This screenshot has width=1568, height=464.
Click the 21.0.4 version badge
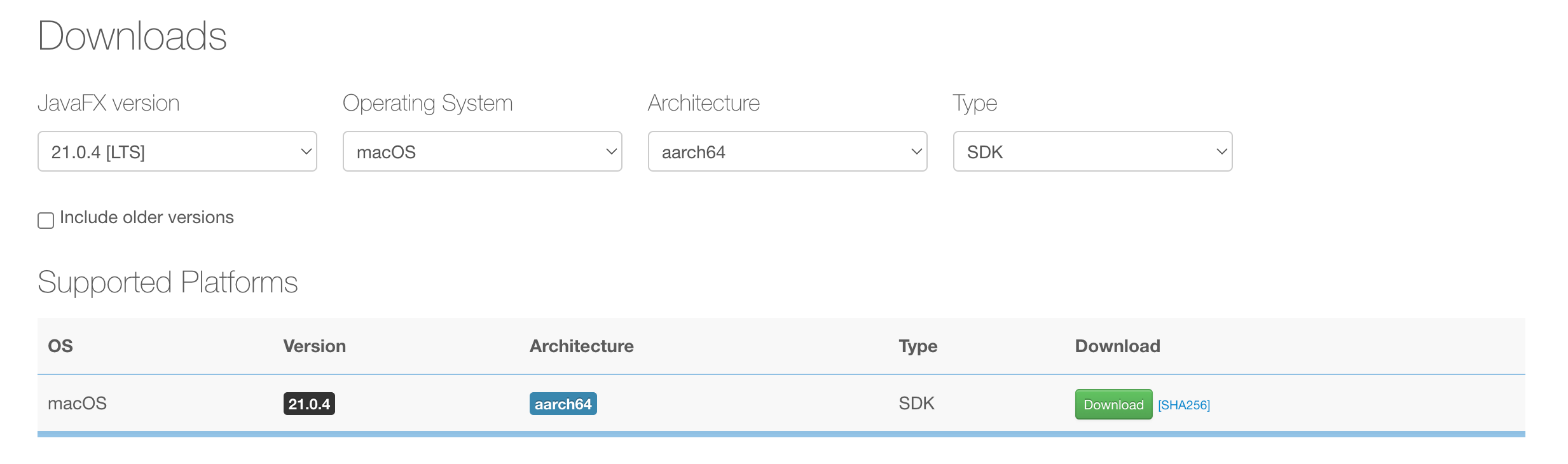pyautogui.click(x=309, y=403)
